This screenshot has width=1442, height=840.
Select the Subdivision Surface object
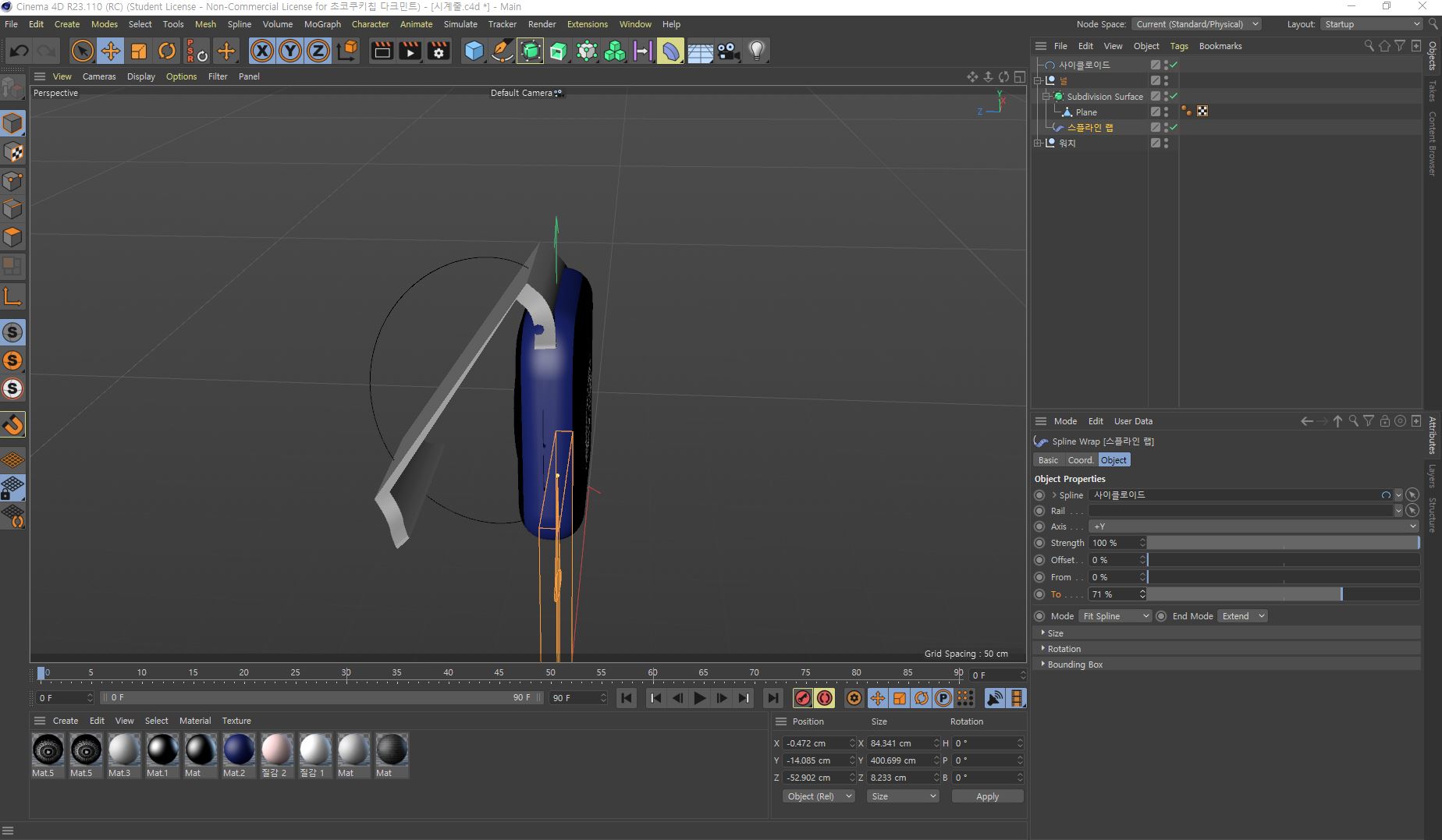click(x=1105, y=97)
